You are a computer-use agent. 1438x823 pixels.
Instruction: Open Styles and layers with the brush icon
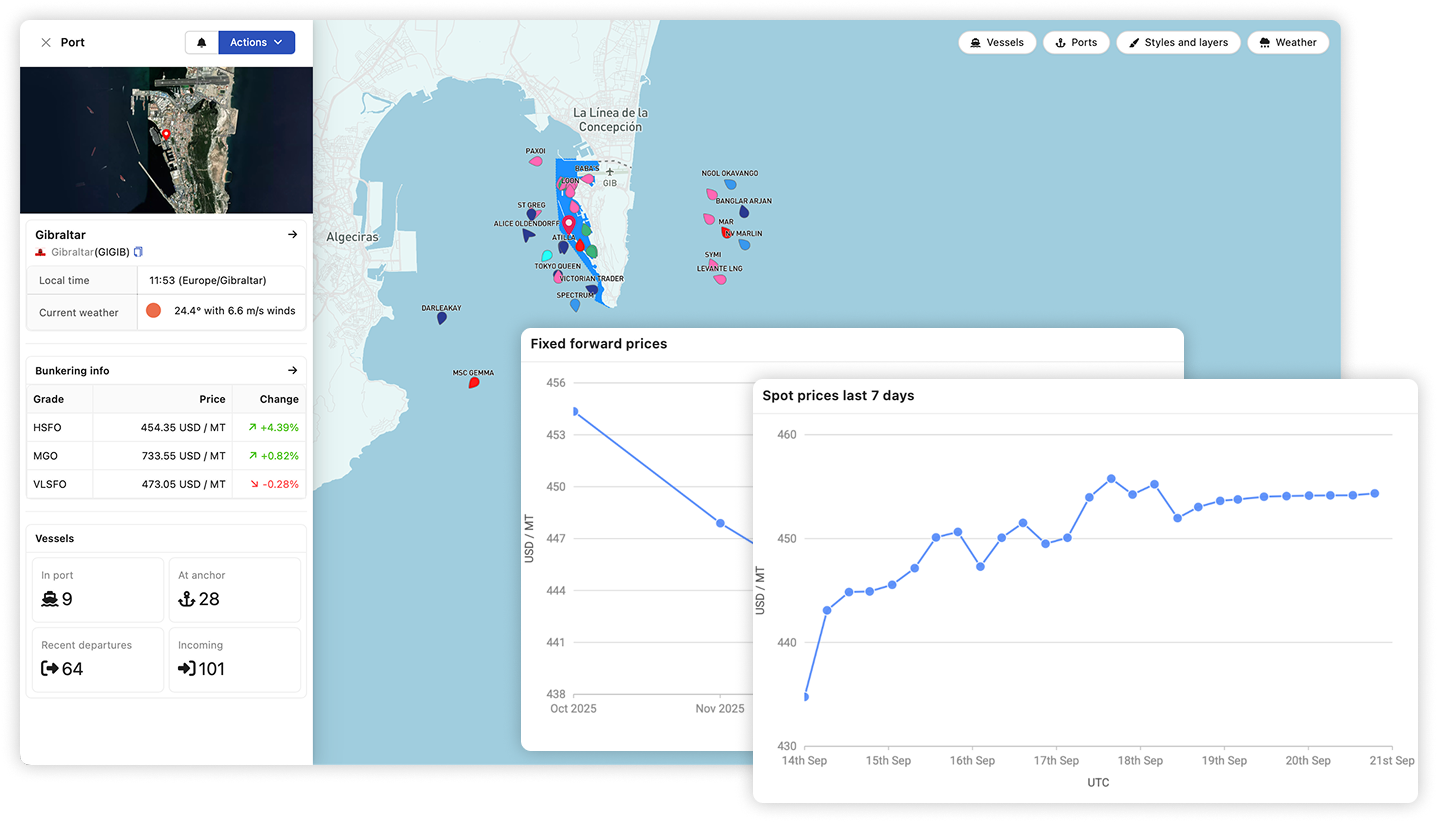point(1178,42)
